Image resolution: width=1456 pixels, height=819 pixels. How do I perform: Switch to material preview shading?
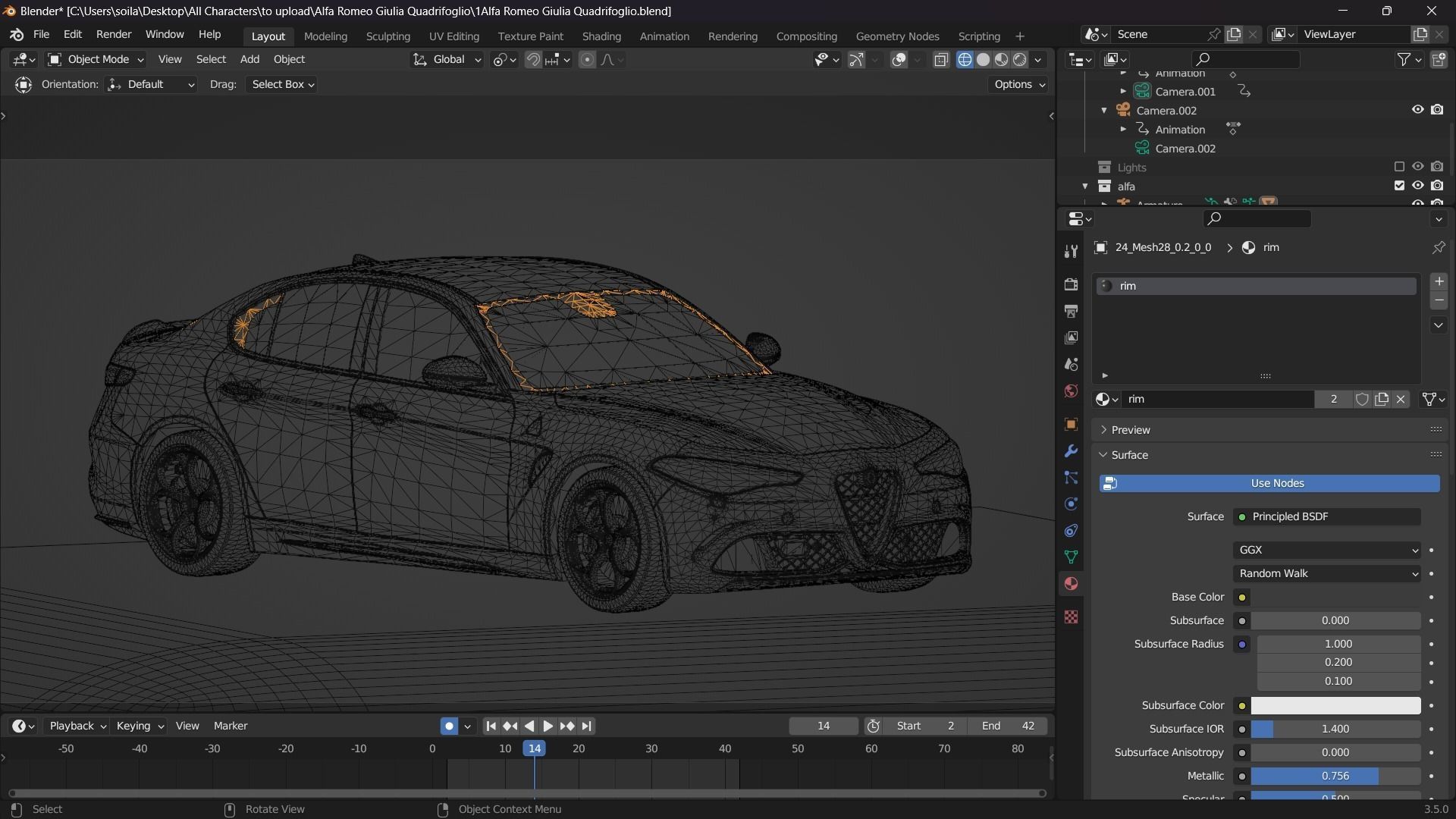(x=1001, y=59)
